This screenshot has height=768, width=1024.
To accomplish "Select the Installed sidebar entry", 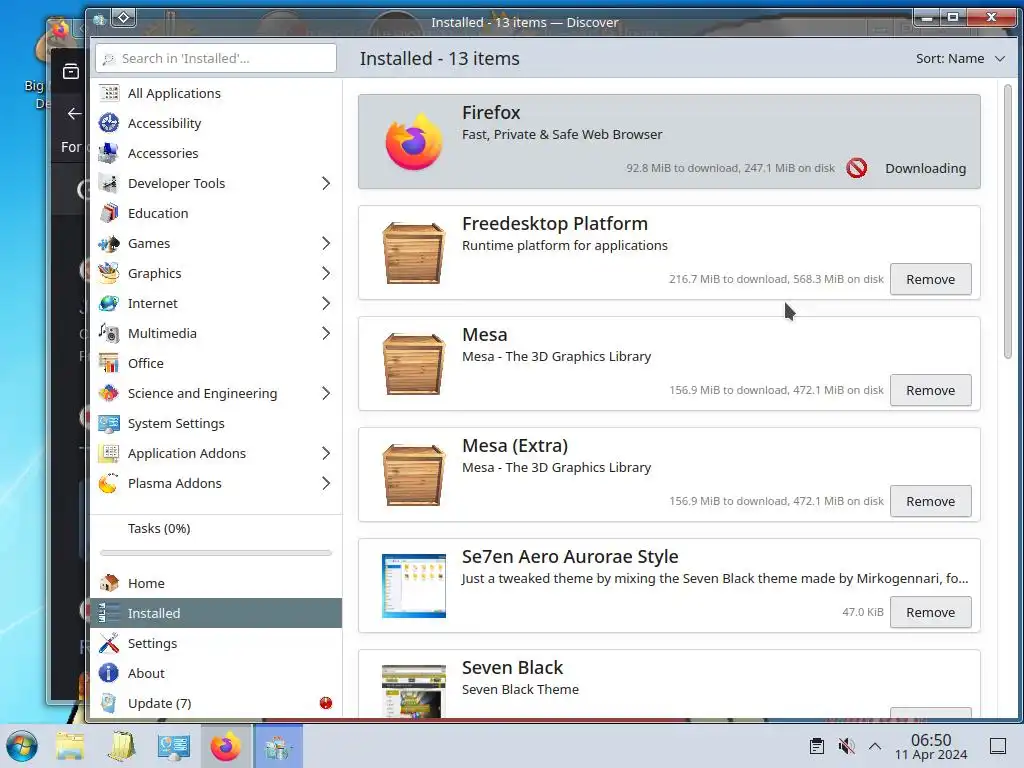I will pyautogui.click(x=216, y=613).
